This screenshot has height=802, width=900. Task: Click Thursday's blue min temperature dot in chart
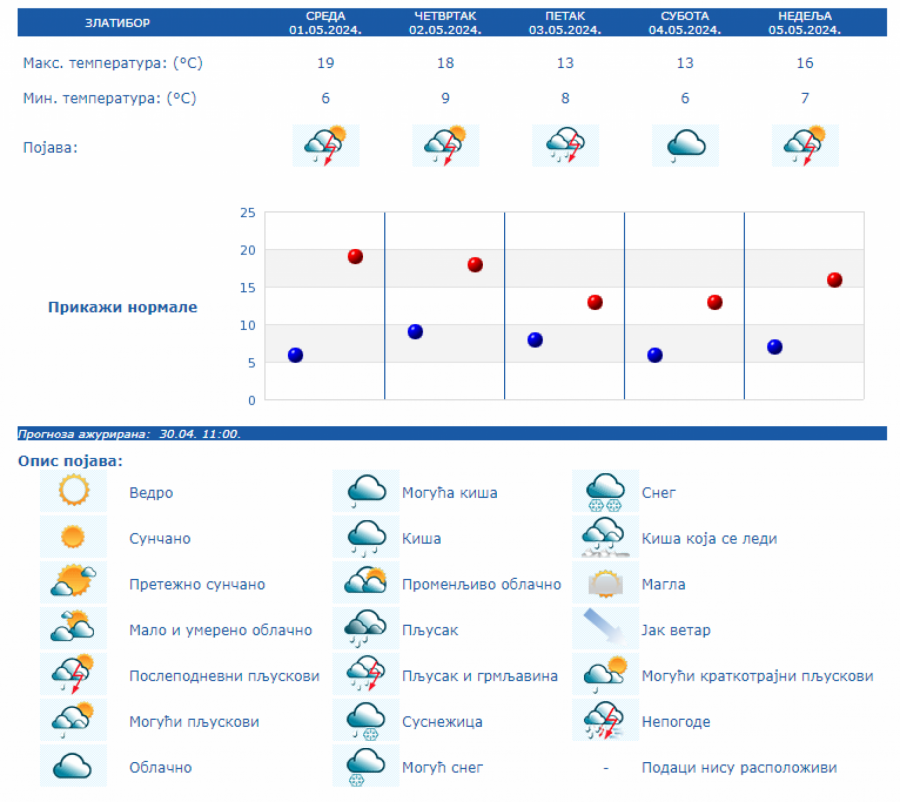coord(415,332)
